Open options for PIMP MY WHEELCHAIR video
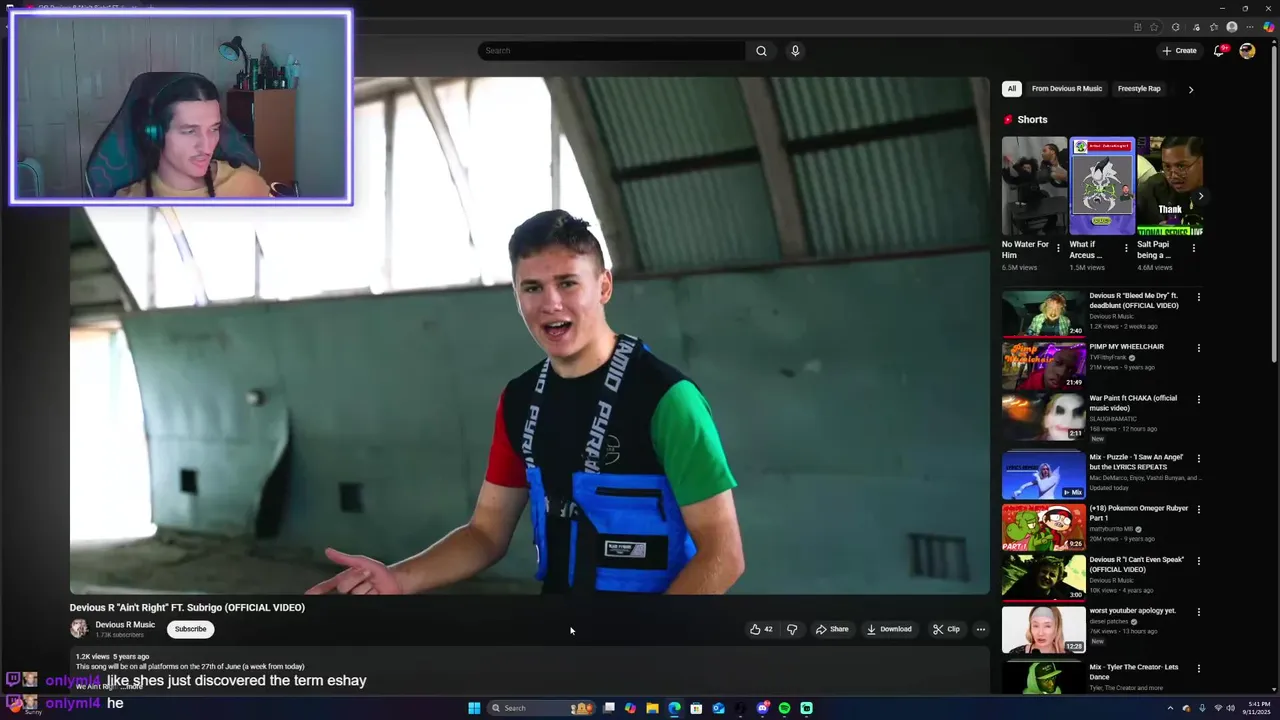The width and height of the screenshot is (1280, 720). click(x=1199, y=348)
